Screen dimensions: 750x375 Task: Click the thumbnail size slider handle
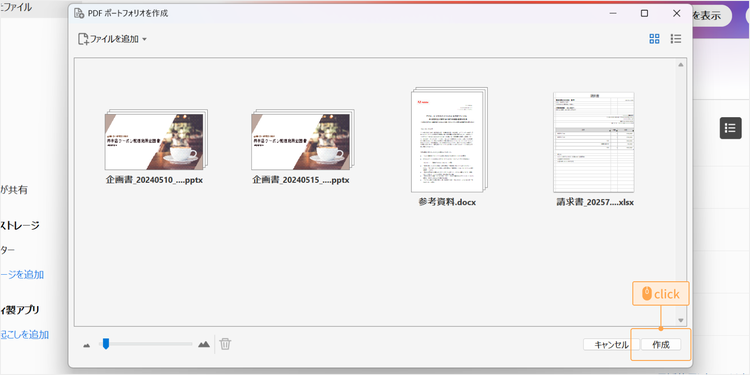pyautogui.click(x=106, y=343)
